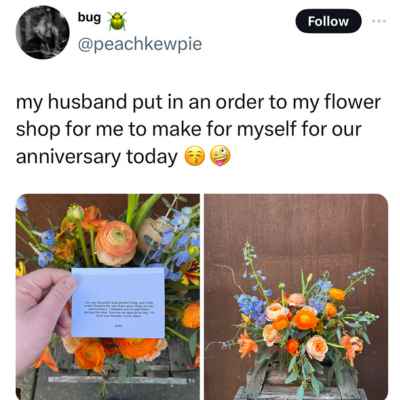Click the hand holding the card
This screenshot has width=400, height=400.
point(42,312)
